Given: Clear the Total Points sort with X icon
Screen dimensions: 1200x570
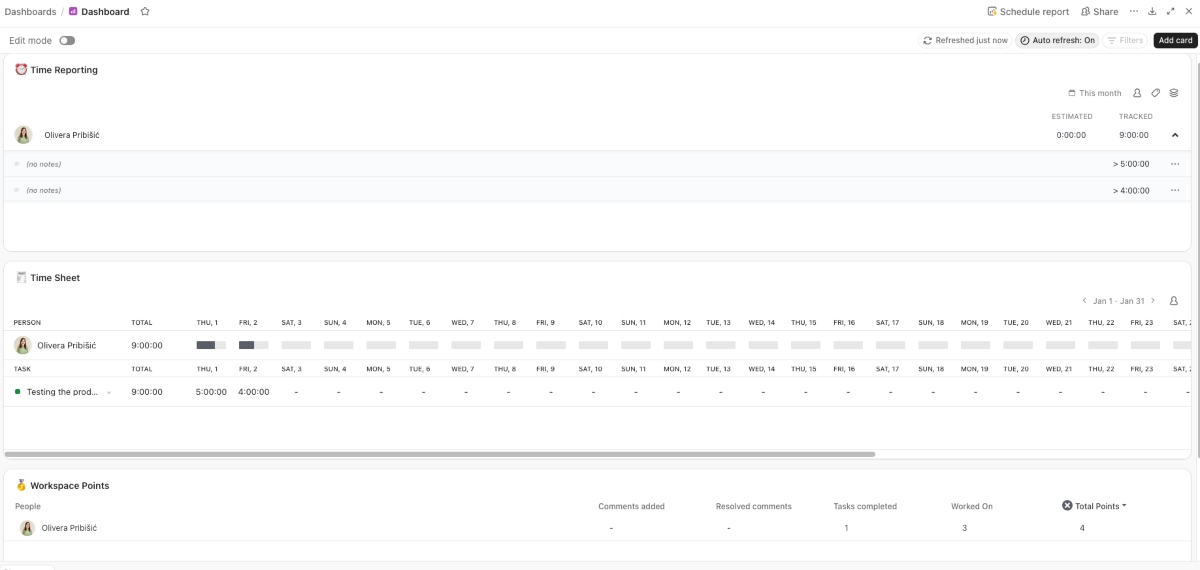Looking at the screenshot, I should [x=1067, y=506].
